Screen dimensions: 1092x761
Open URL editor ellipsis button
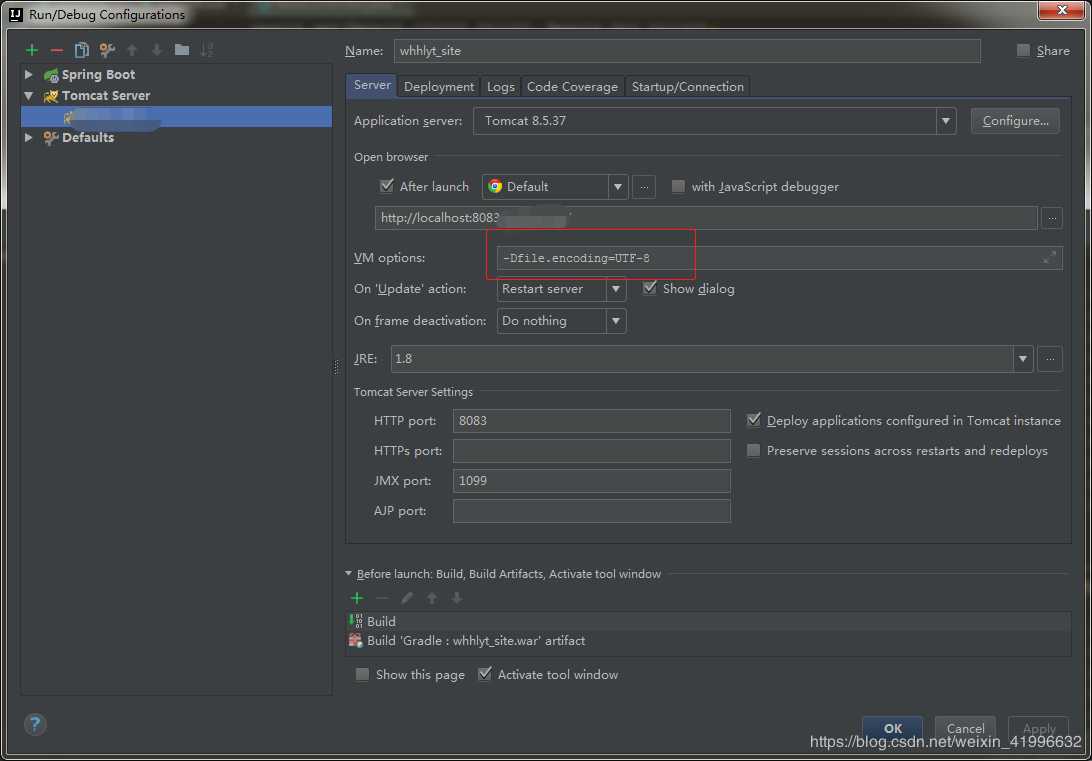1052,219
